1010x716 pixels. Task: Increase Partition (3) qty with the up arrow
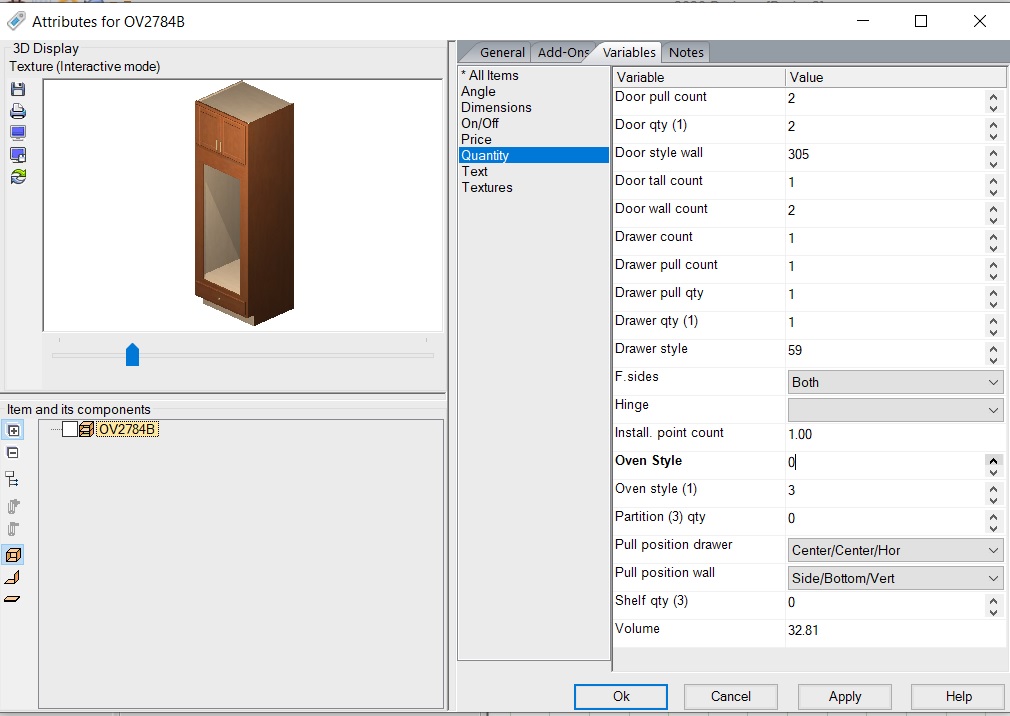993,518
